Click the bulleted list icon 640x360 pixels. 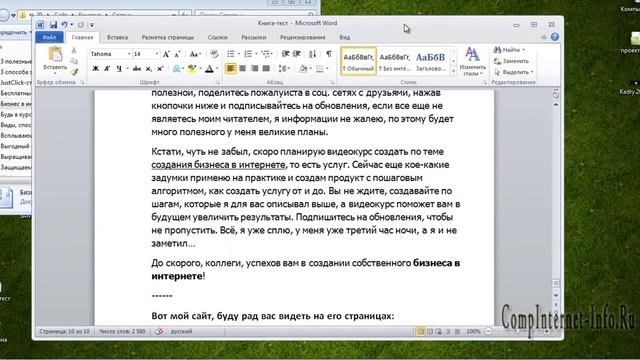point(231,54)
